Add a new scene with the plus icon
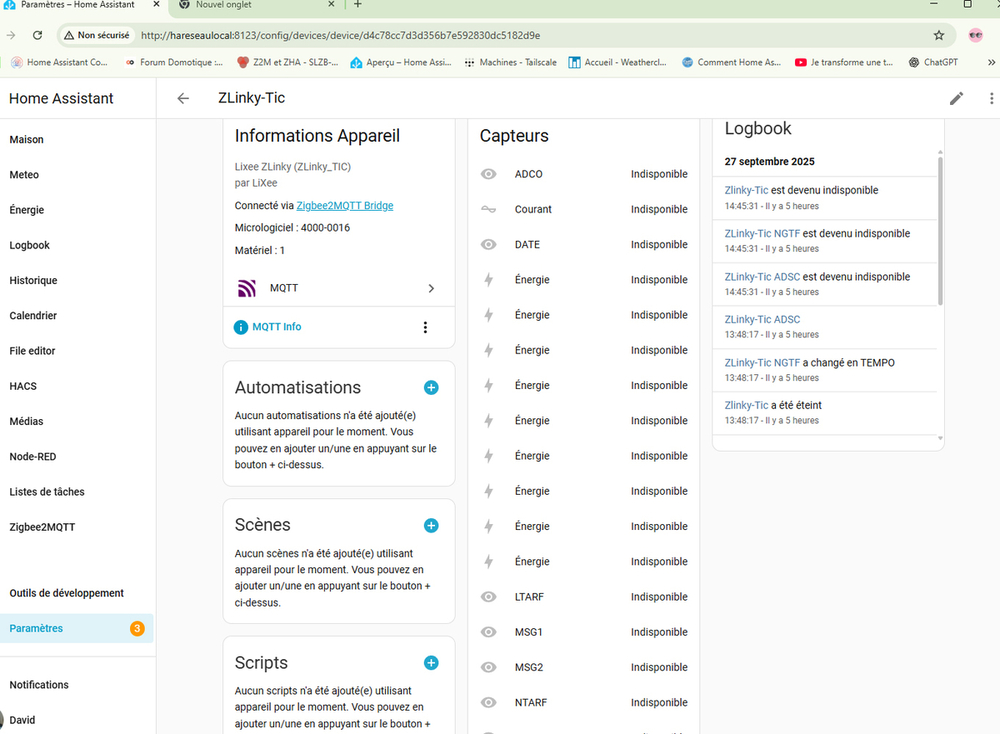The image size is (1000, 734). coord(431,525)
